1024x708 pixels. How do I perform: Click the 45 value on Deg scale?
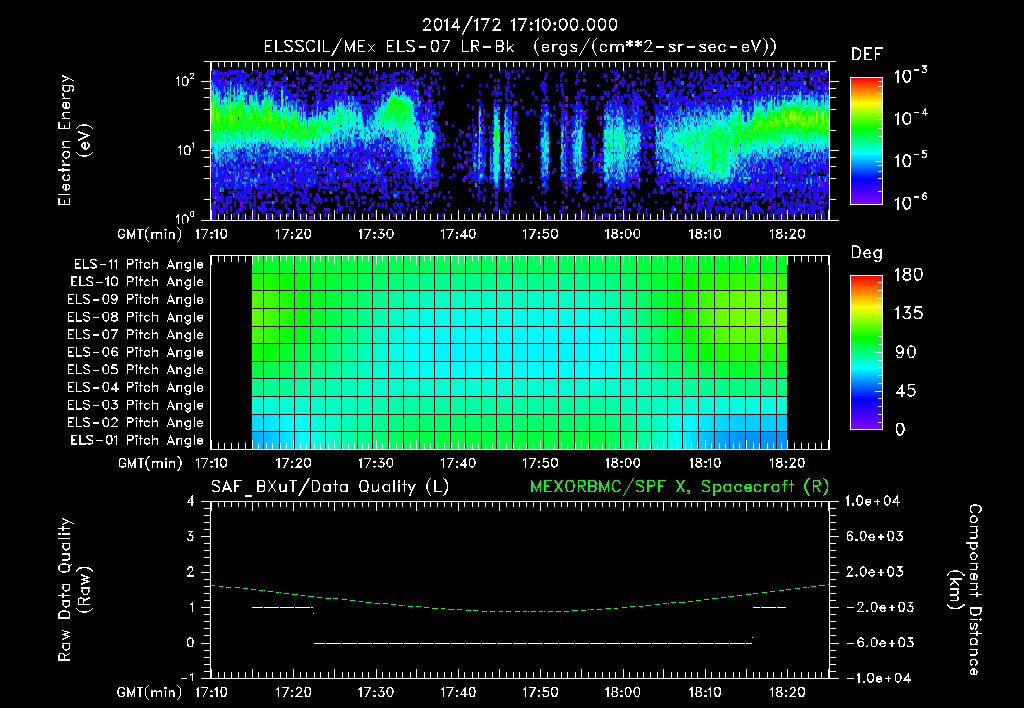(x=906, y=391)
